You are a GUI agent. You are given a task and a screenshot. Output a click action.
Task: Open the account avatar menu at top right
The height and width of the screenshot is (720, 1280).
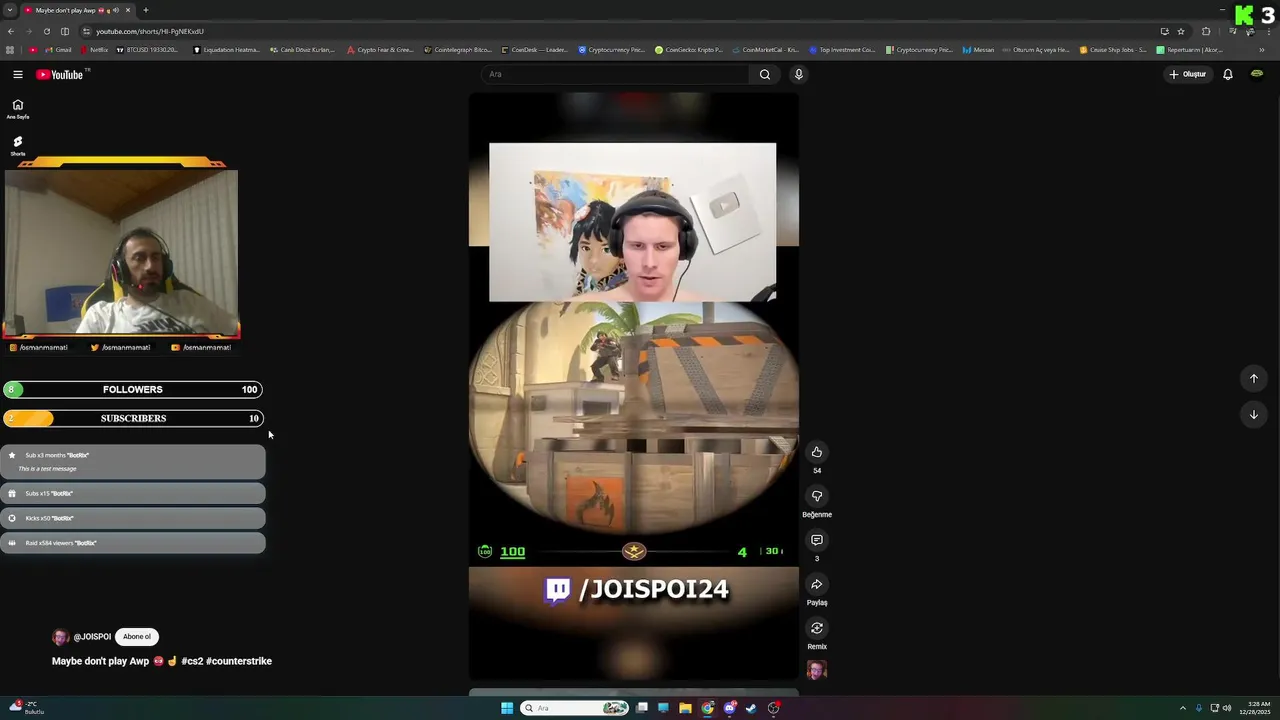(x=1257, y=74)
